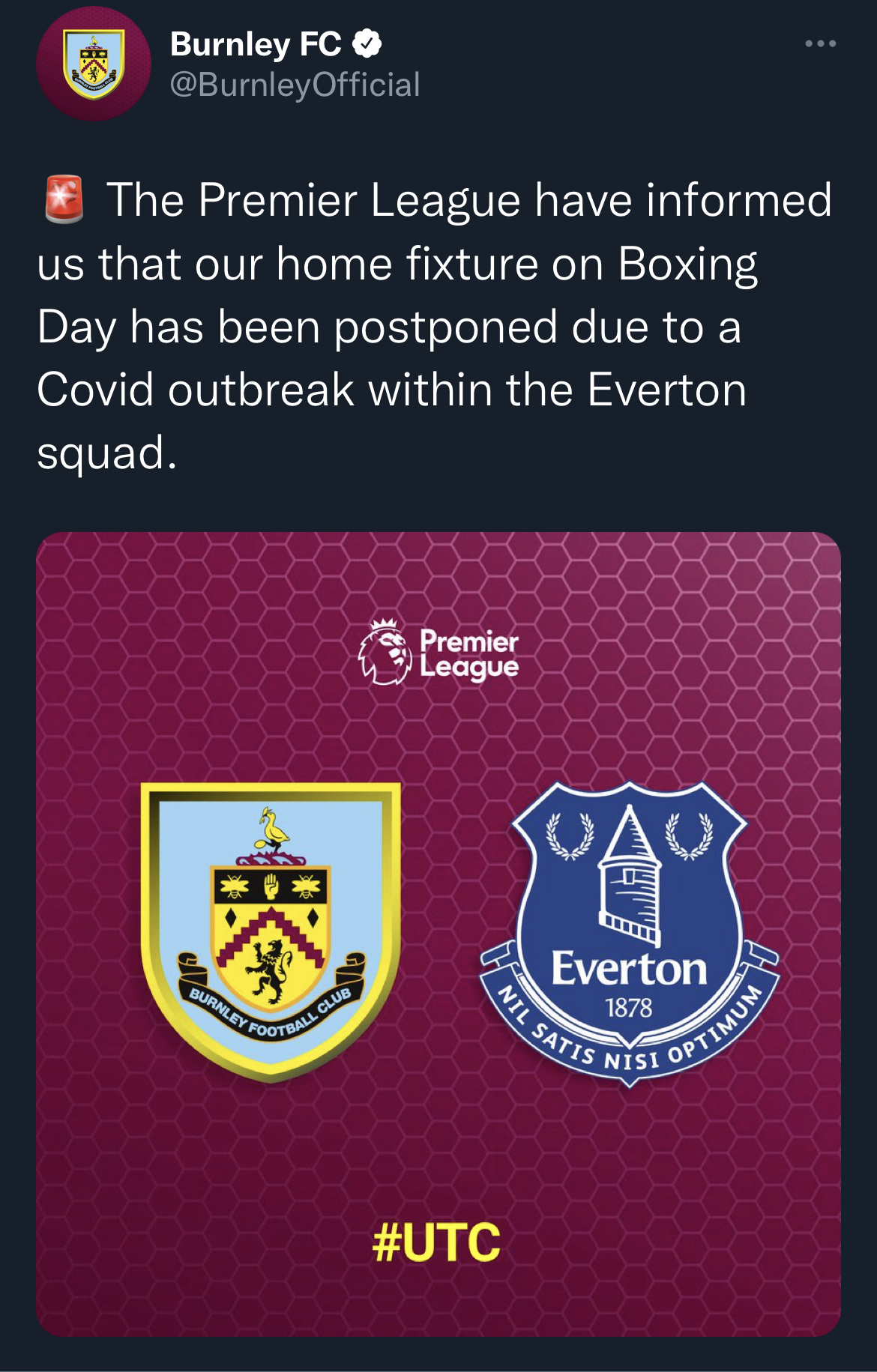The width and height of the screenshot is (877, 1372).
Task: Tap the "Boxing" word in tweet
Action: 688,265
